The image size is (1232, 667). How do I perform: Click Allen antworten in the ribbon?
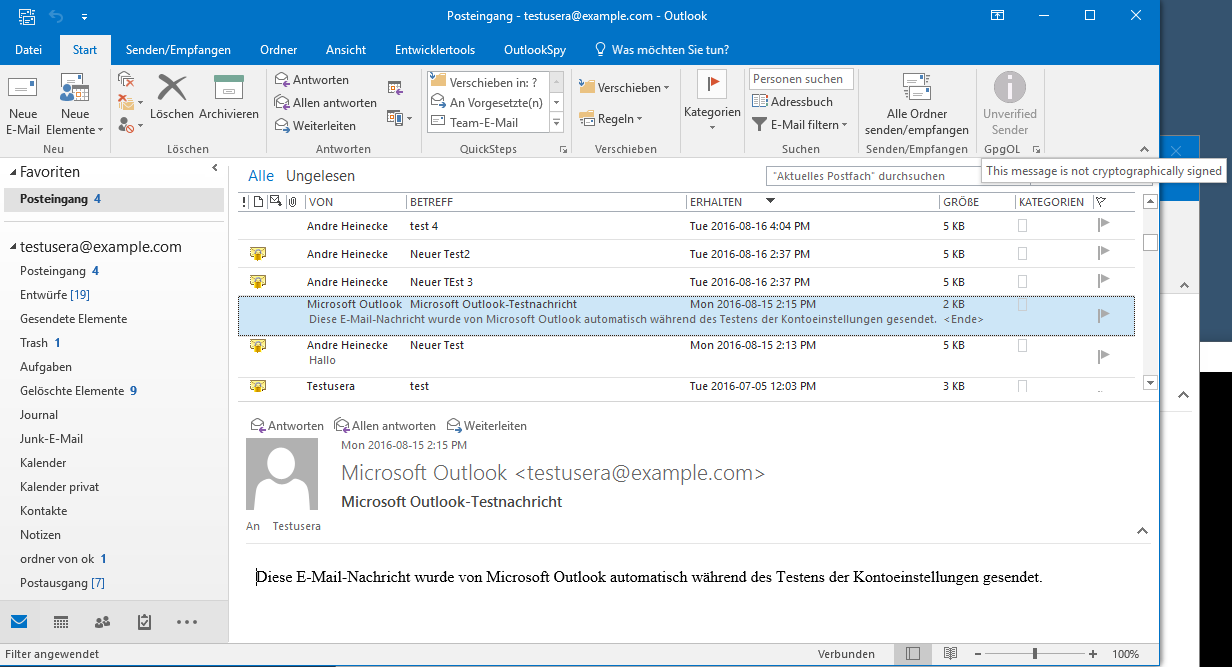click(326, 103)
